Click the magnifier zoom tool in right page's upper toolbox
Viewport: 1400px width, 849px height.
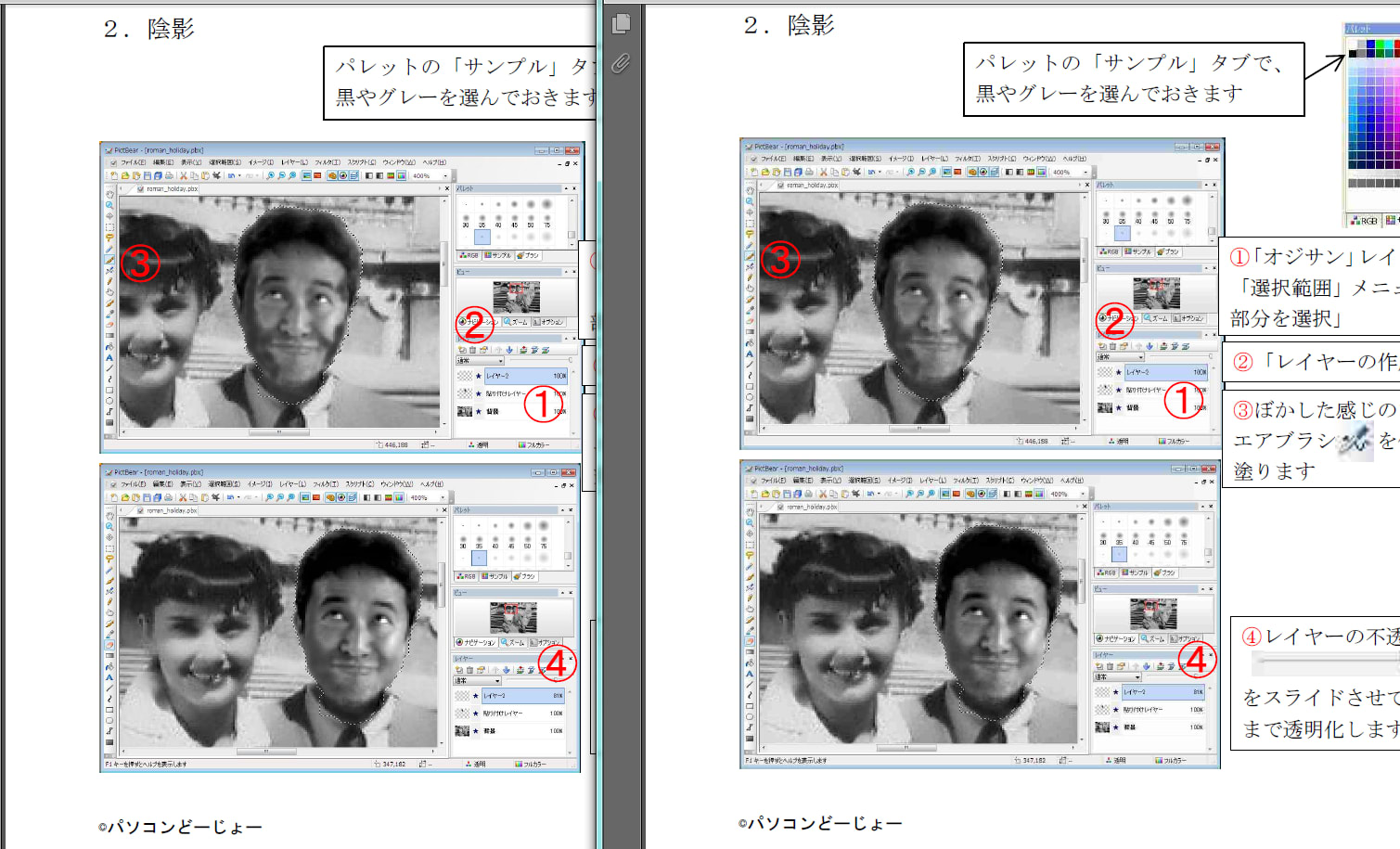point(750,201)
